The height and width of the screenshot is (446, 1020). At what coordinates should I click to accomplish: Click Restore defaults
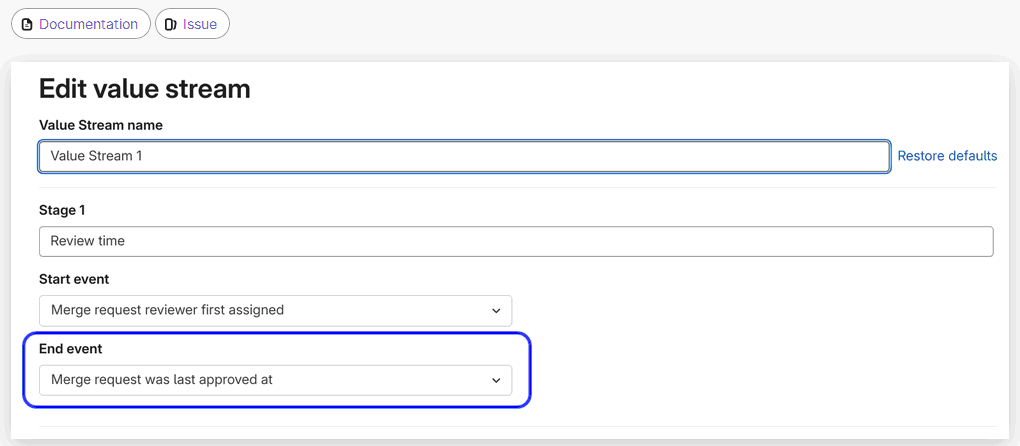[x=947, y=156]
